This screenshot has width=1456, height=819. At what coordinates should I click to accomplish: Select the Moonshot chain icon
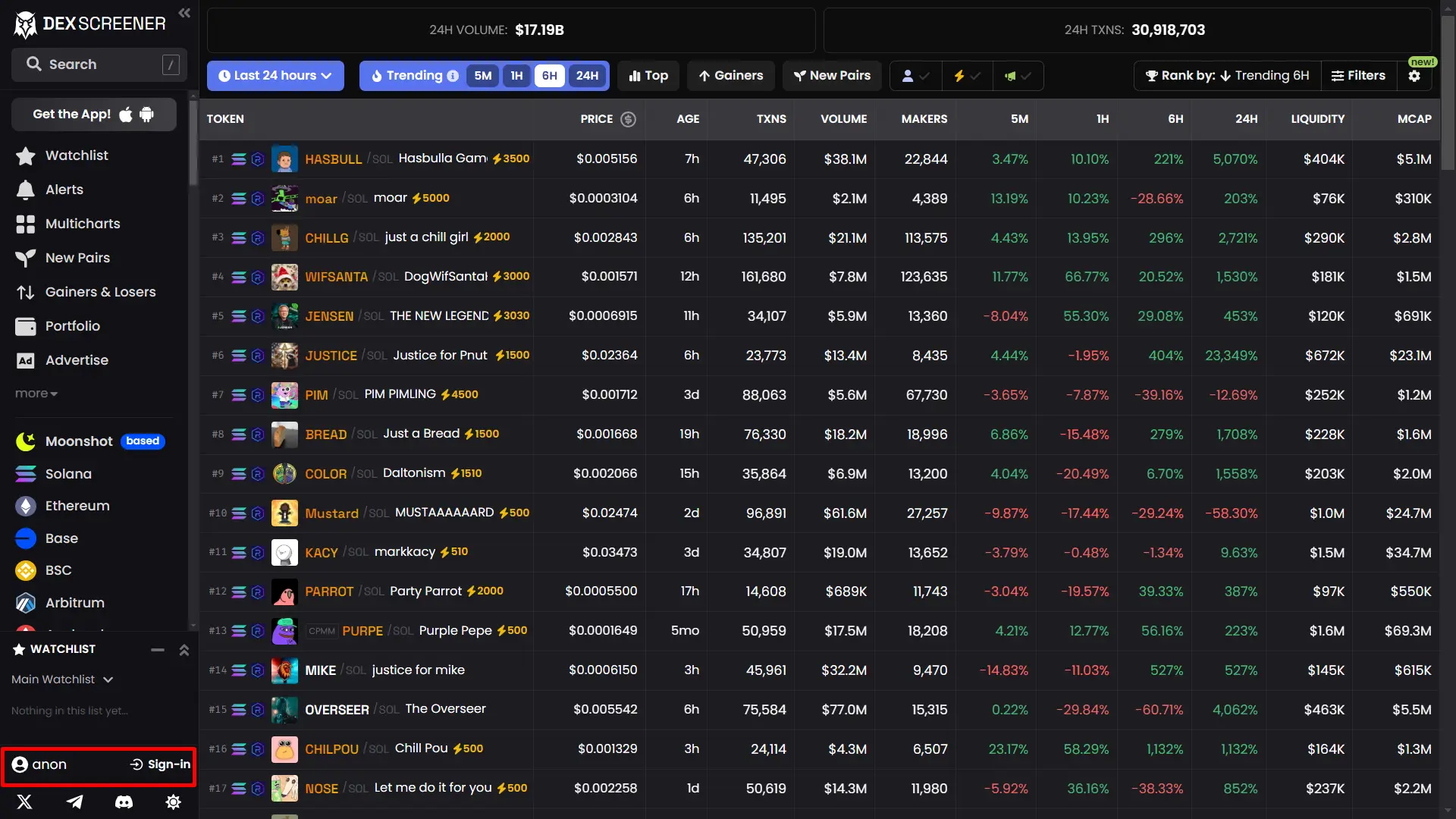pyautogui.click(x=26, y=441)
